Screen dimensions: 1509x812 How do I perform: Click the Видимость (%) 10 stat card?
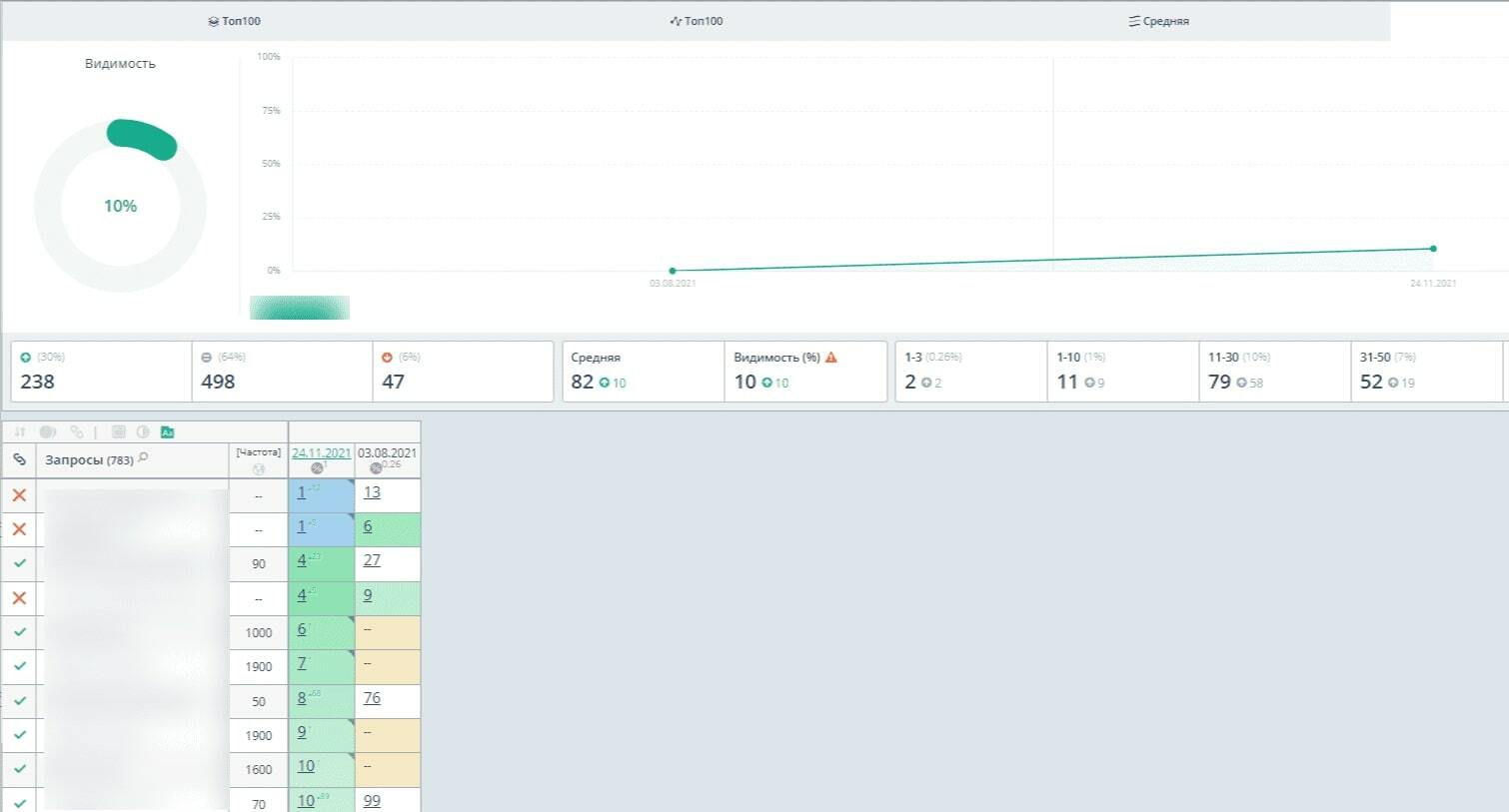805,372
